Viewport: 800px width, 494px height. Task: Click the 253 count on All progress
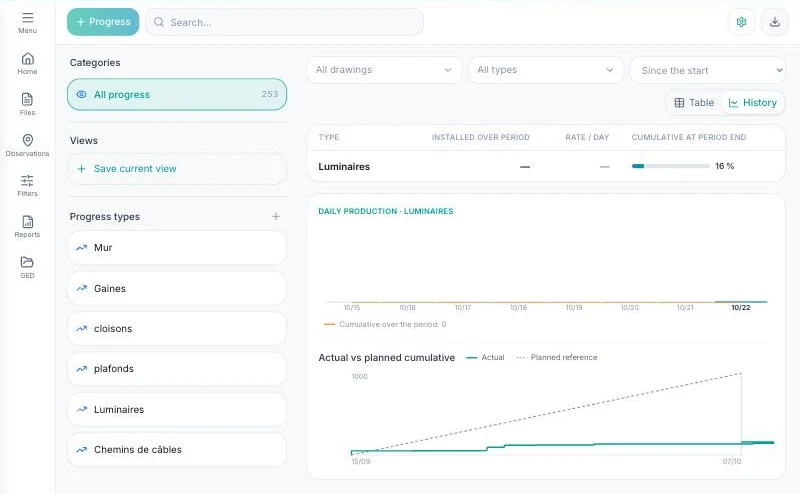click(x=270, y=94)
